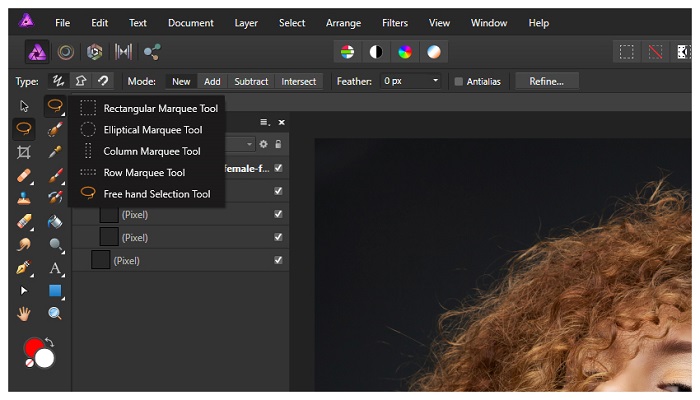Screen dimensions: 700x400
Task: Apply Auto Levels adjustment
Action: point(347,52)
